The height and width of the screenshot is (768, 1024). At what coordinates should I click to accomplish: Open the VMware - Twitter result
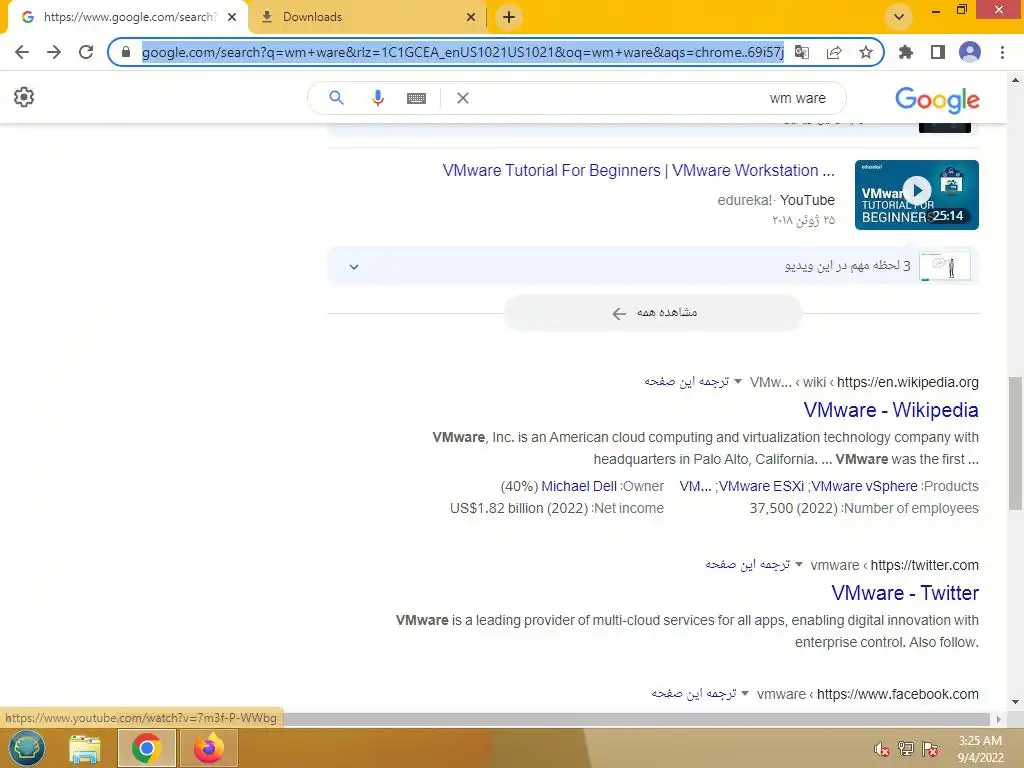pos(904,593)
